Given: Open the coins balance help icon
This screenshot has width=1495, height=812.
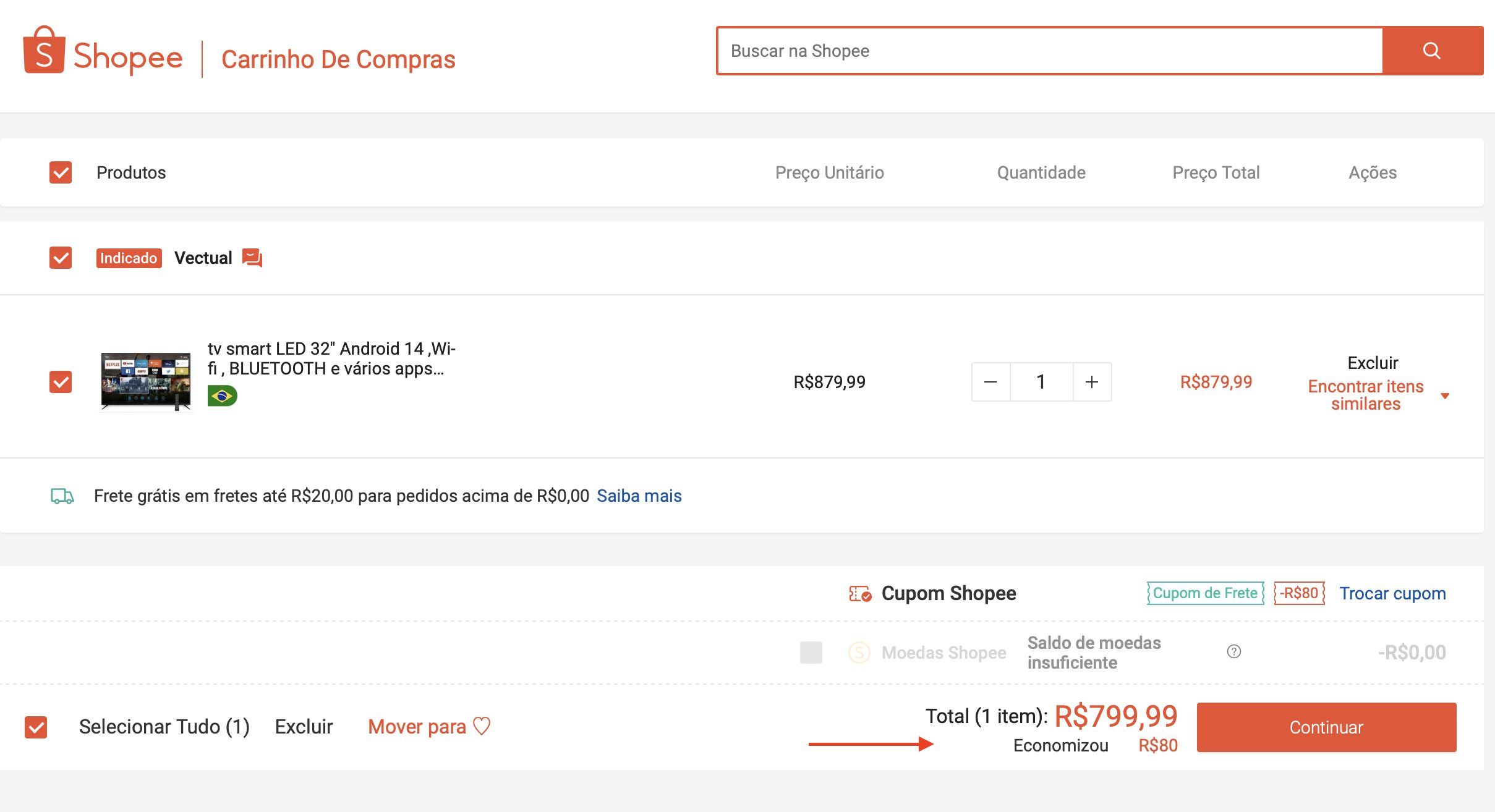Looking at the screenshot, I should (1234, 652).
